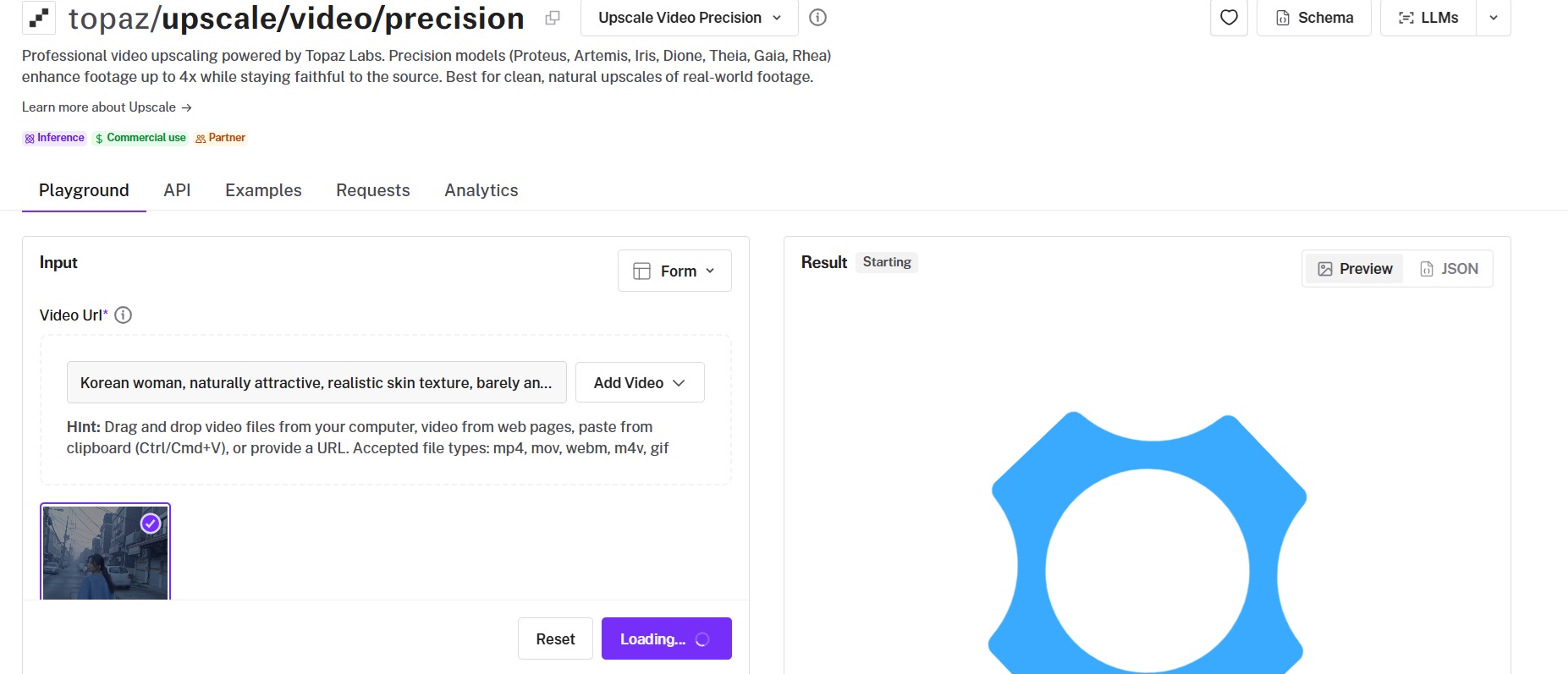Click the purple Loading button
The height and width of the screenshot is (674, 1568).
pyautogui.click(x=667, y=638)
